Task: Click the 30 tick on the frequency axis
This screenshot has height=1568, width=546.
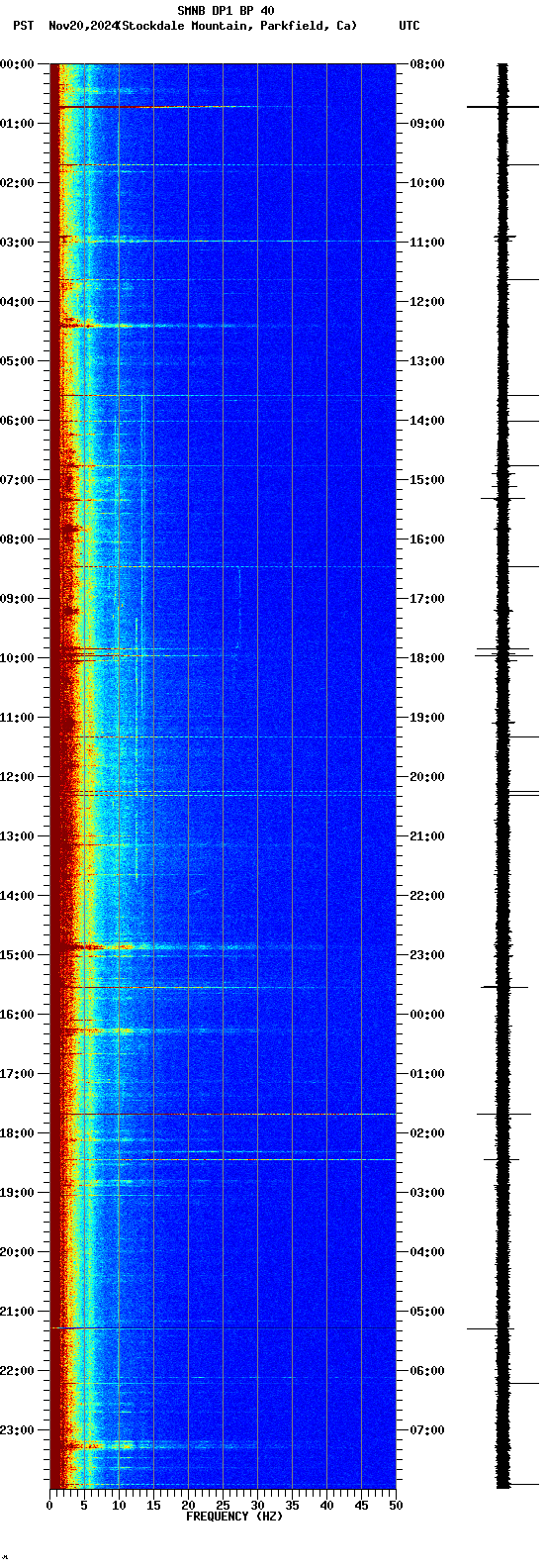Action: tap(257, 1506)
